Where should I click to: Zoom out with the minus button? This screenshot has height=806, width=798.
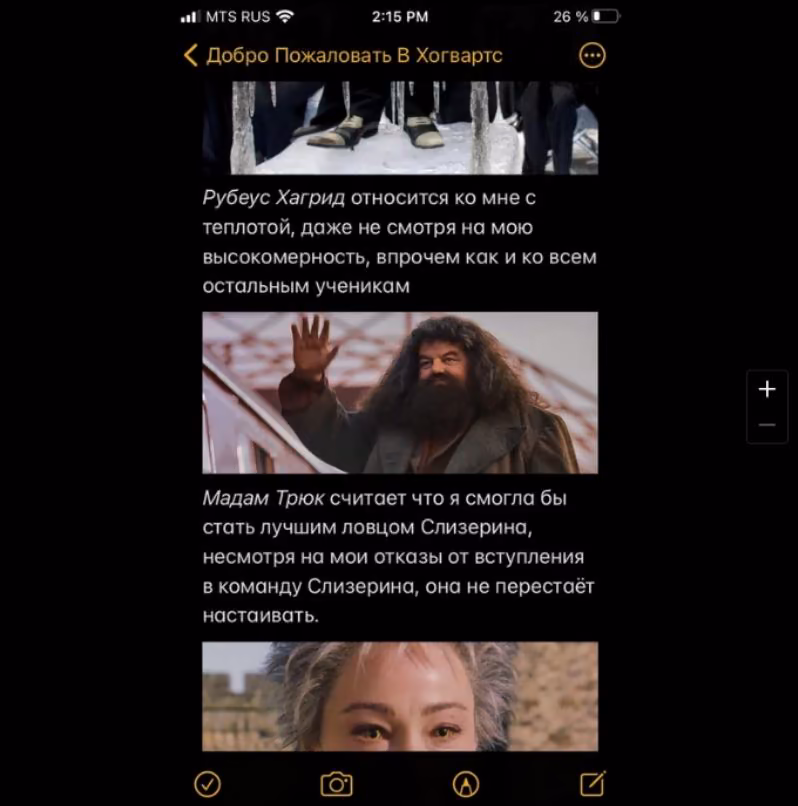click(767, 425)
